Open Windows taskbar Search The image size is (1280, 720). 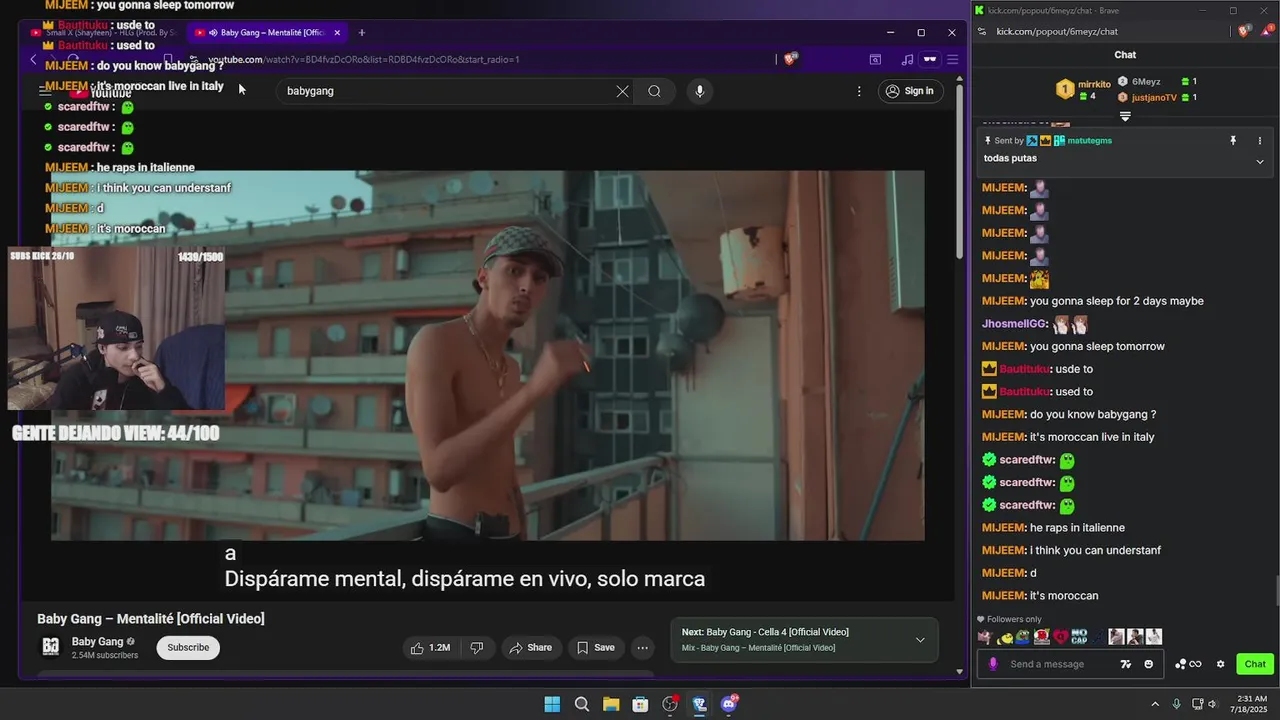[x=581, y=704]
